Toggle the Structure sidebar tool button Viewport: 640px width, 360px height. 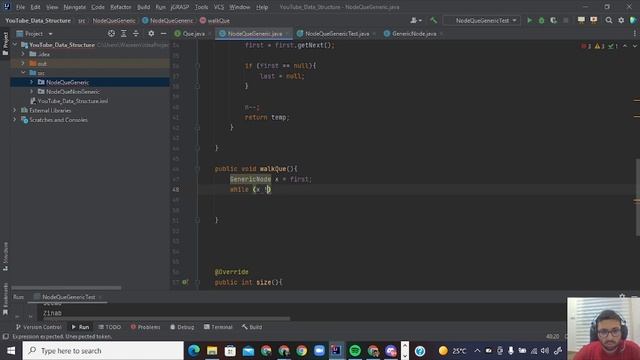coord(5,256)
